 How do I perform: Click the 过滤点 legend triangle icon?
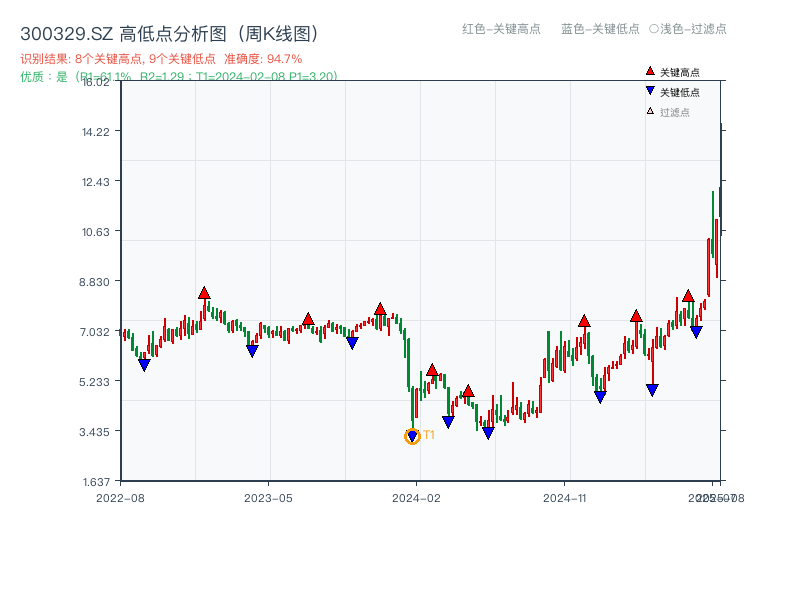coord(650,112)
